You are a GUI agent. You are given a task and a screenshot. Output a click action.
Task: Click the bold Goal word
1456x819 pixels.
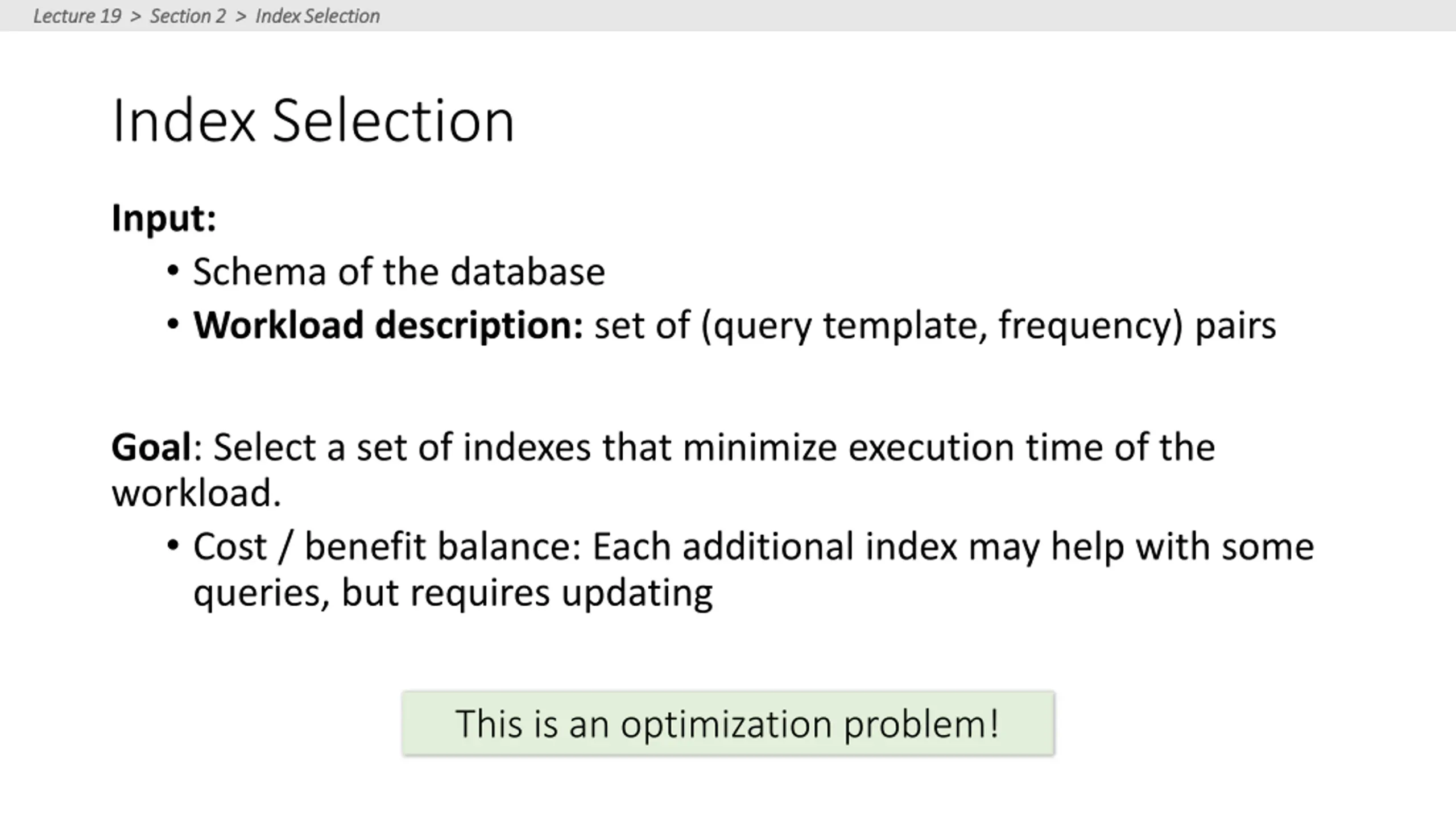click(x=151, y=447)
